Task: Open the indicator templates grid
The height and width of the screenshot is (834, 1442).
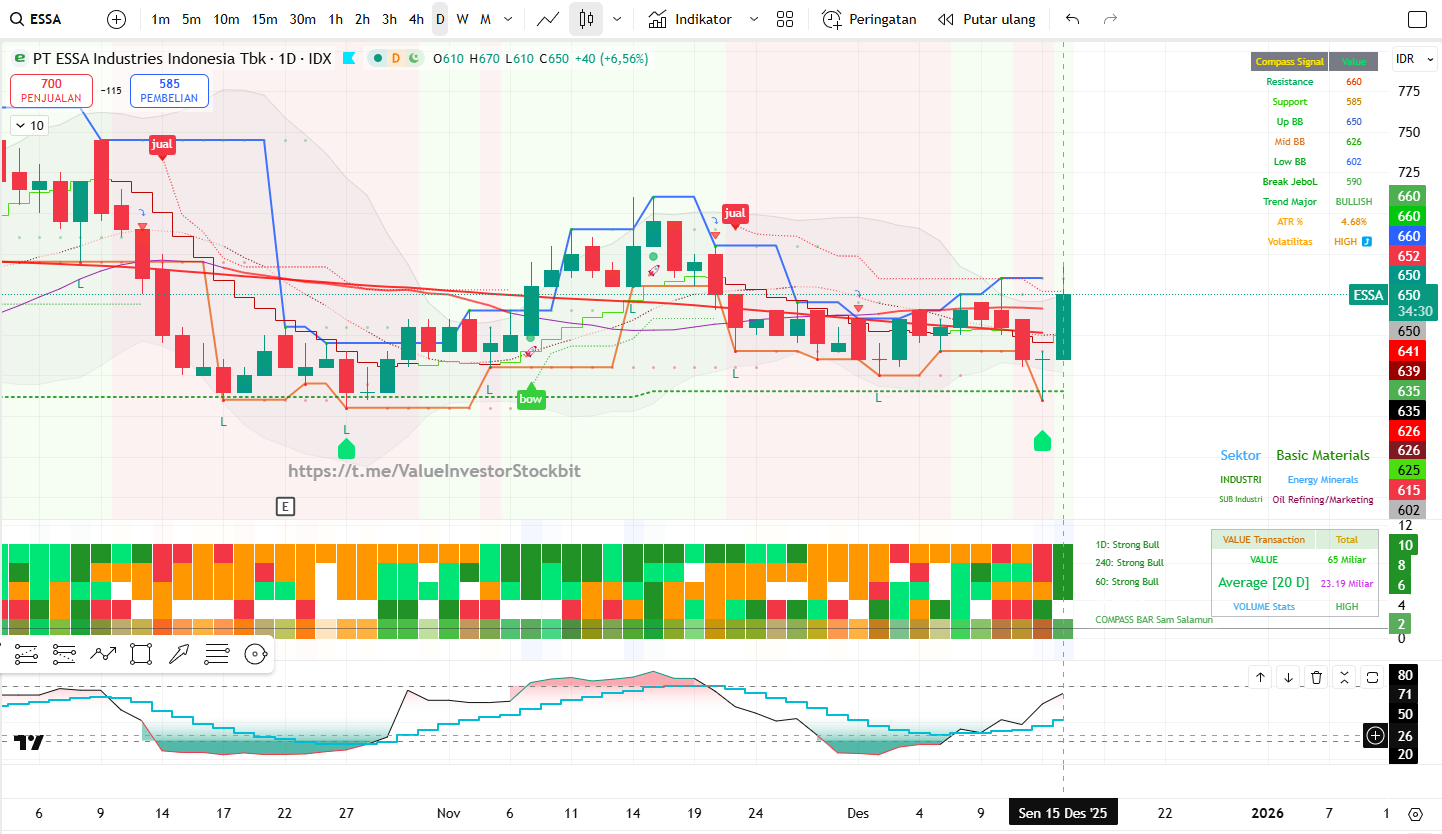Action: click(x=785, y=19)
